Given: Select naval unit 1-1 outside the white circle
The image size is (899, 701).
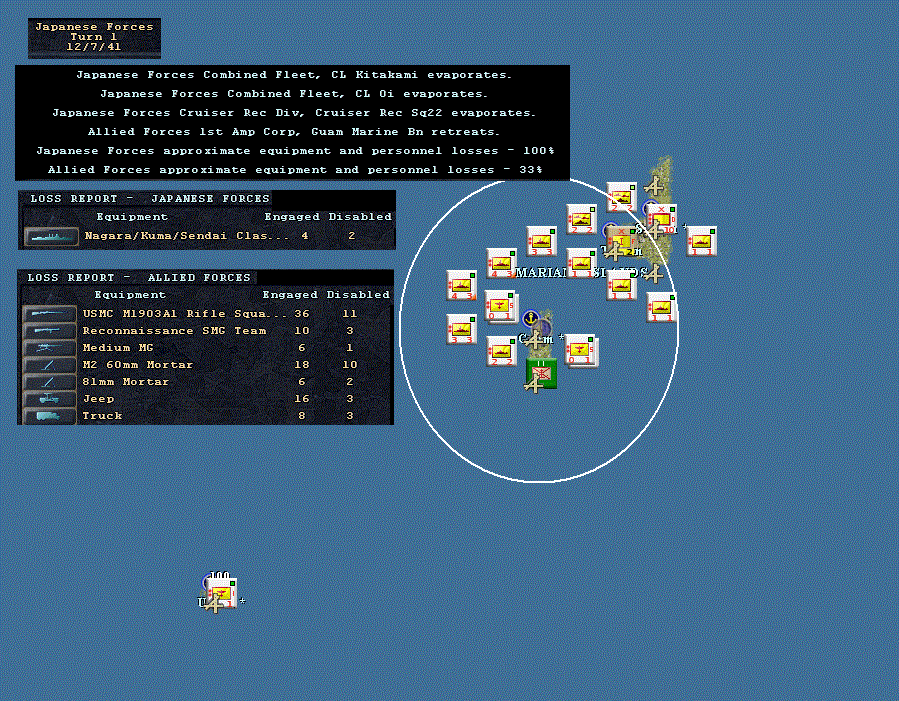Looking at the screenshot, I should (701, 241).
